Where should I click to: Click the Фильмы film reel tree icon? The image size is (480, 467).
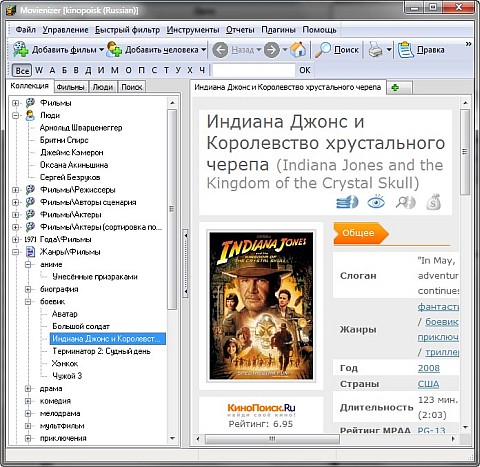click(30, 102)
